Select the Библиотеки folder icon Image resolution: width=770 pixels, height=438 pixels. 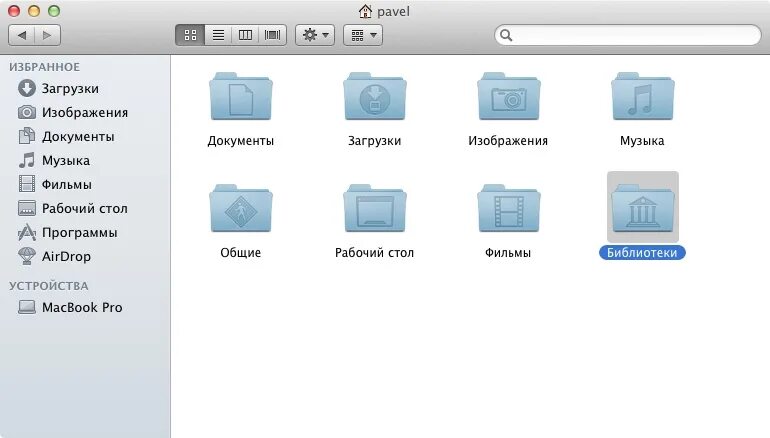pyautogui.click(x=643, y=208)
